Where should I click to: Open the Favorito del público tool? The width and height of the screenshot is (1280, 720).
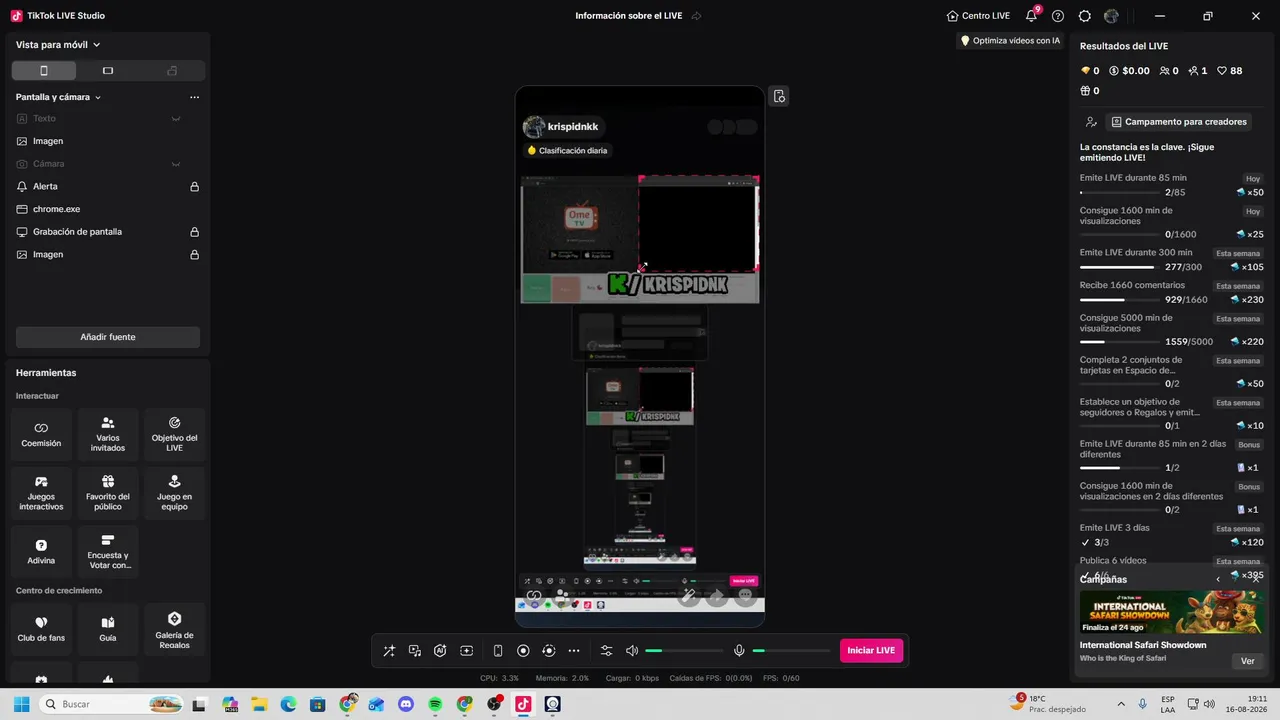(x=108, y=494)
